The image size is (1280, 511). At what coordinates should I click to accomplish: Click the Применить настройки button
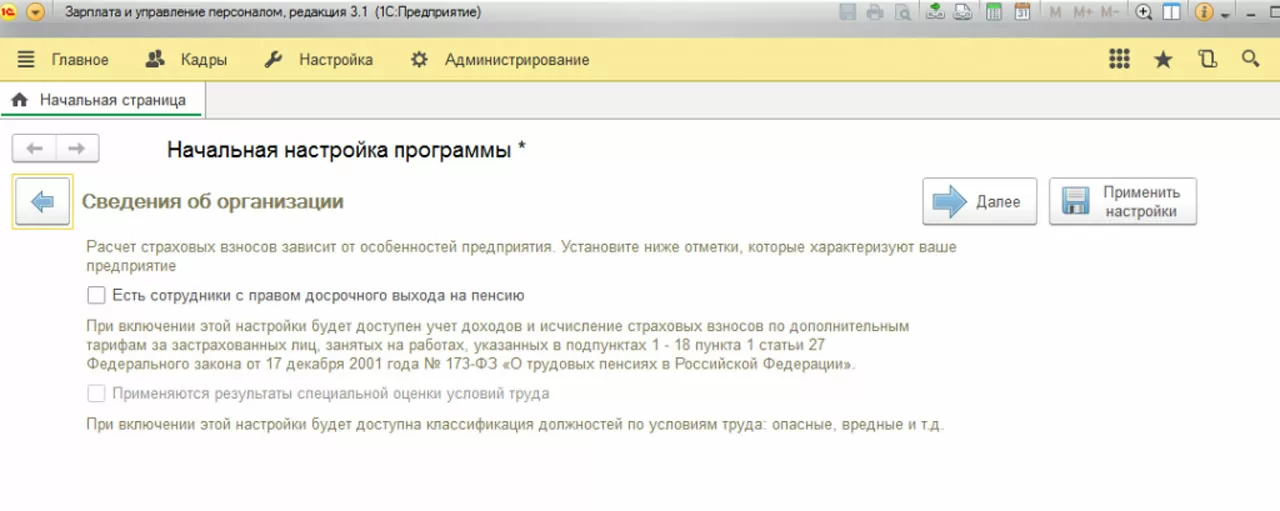coord(1123,201)
